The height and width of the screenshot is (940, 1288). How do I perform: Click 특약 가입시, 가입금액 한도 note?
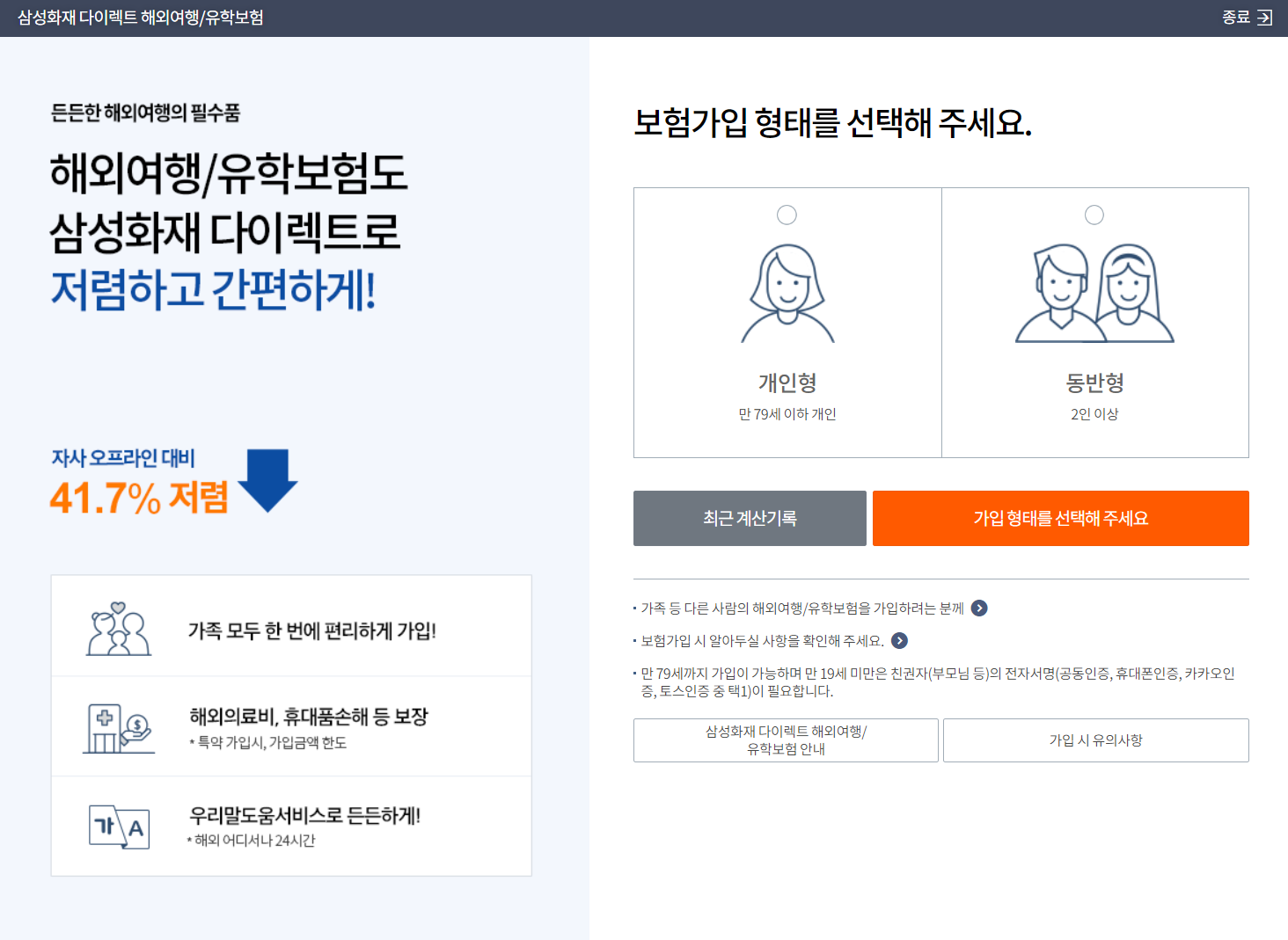(x=267, y=743)
